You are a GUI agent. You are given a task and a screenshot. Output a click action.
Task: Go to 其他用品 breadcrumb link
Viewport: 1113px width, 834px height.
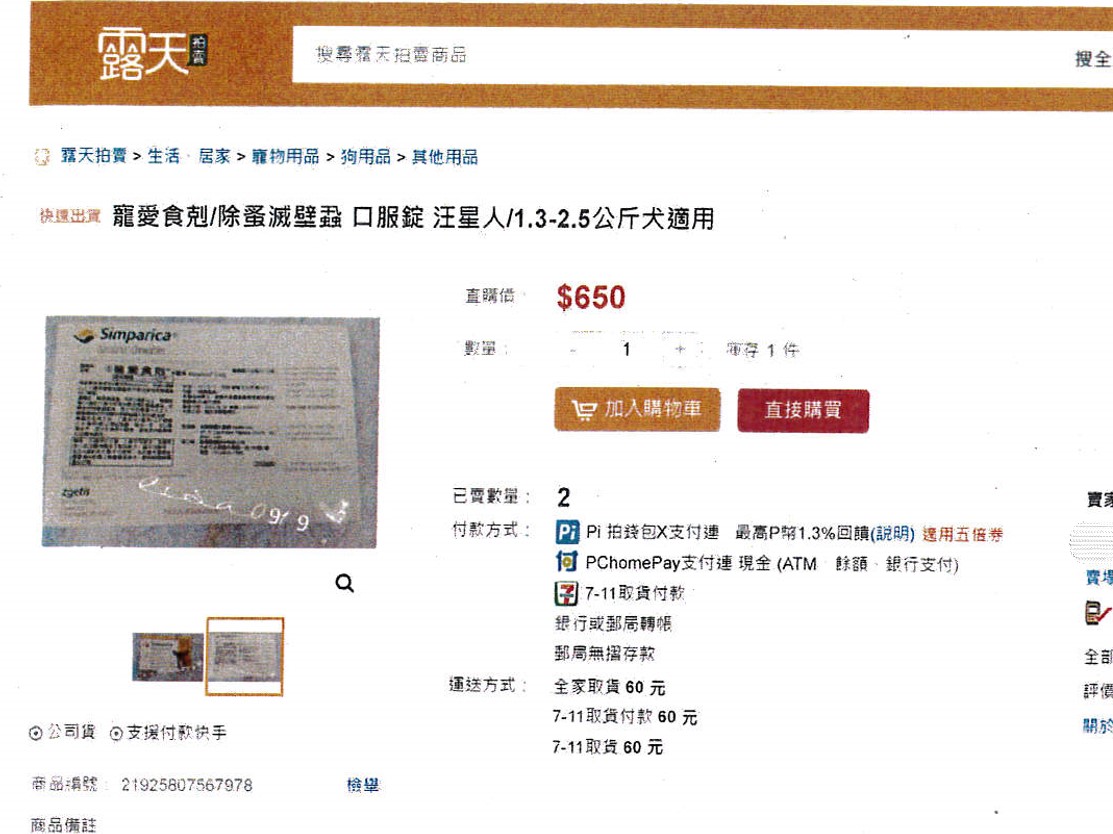(445, 156)
